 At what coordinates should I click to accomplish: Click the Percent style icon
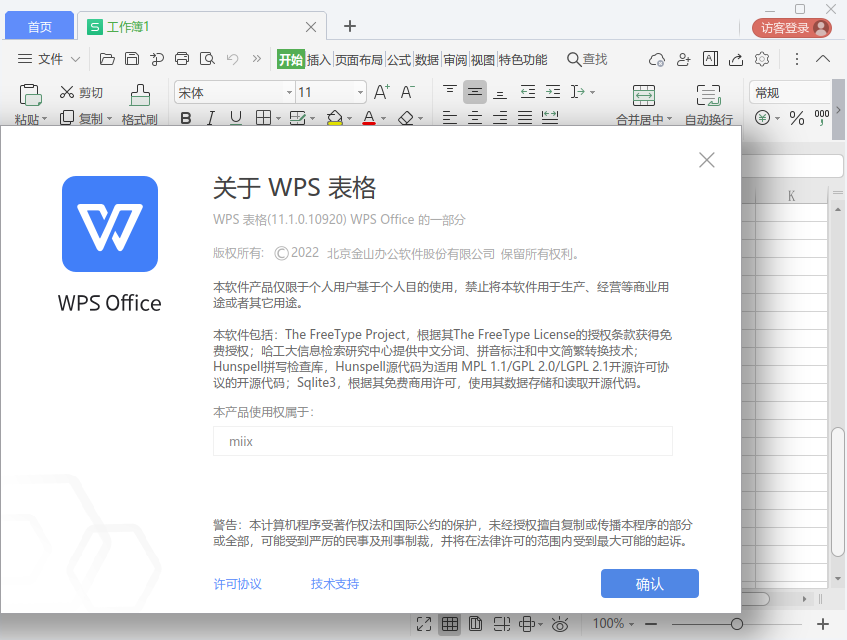click(795, 118)
